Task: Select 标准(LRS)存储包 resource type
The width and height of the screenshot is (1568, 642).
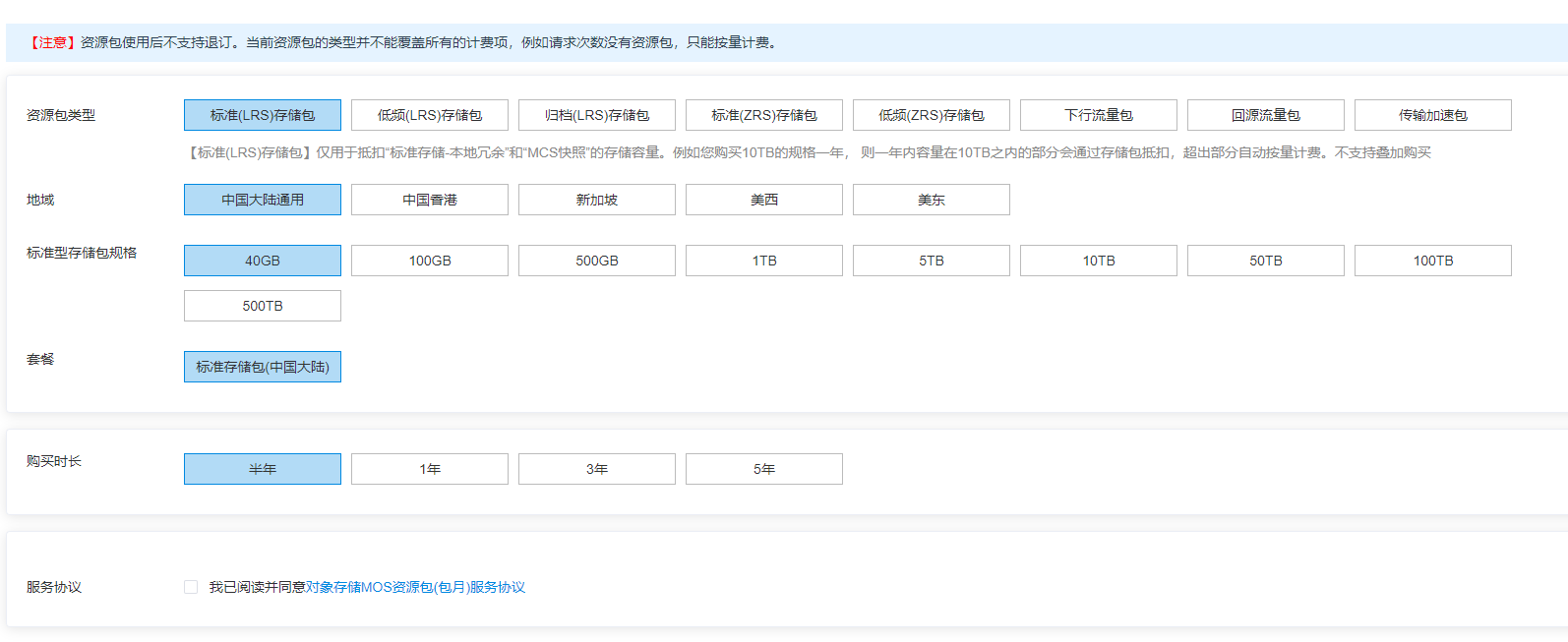Action: pos(263,115)
